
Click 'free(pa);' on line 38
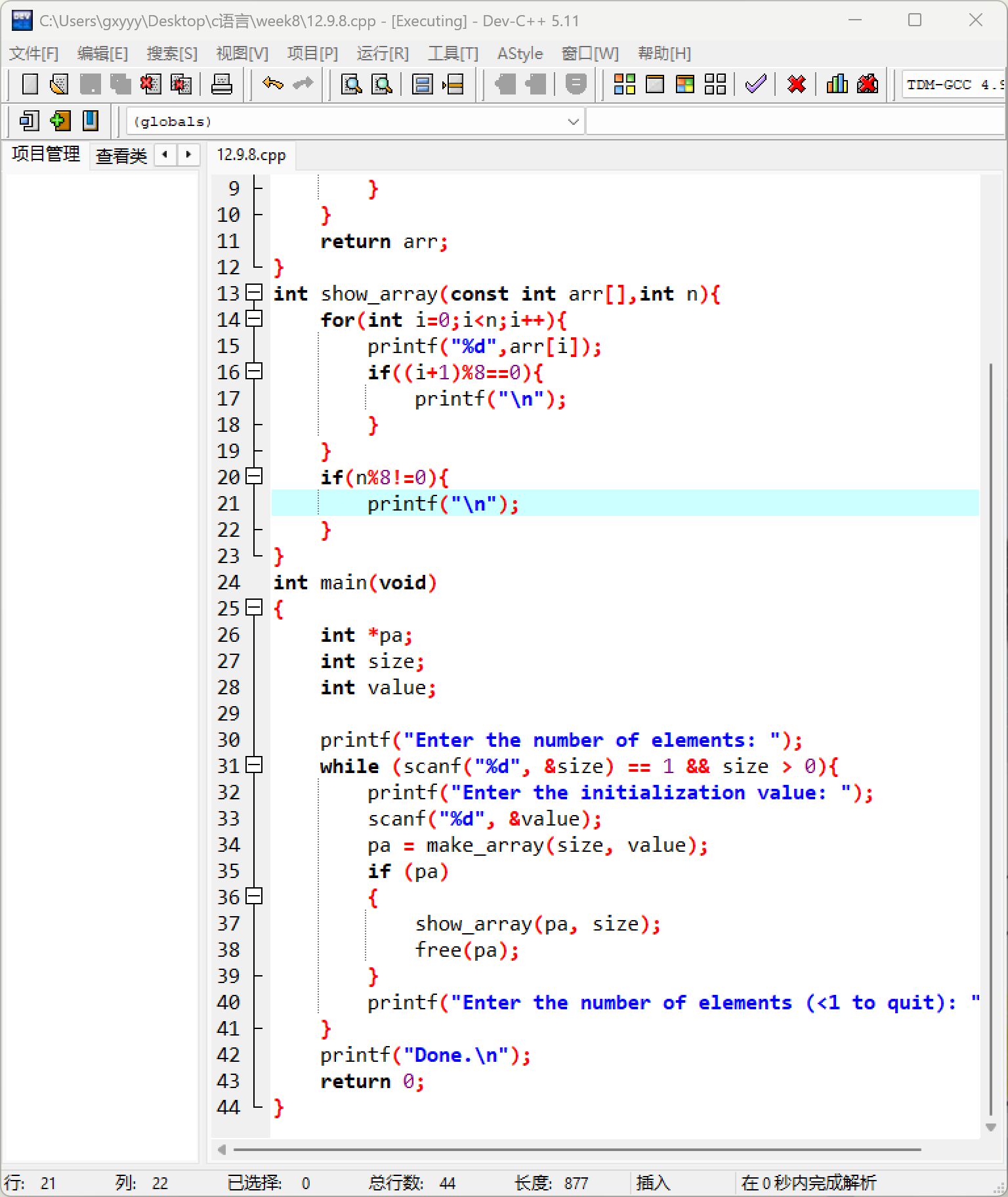(467, 950)
